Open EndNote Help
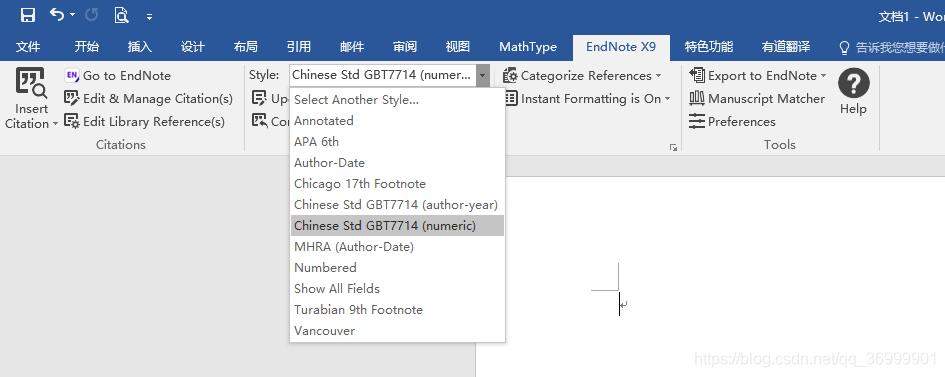945x377 pixels. (853, 91)
